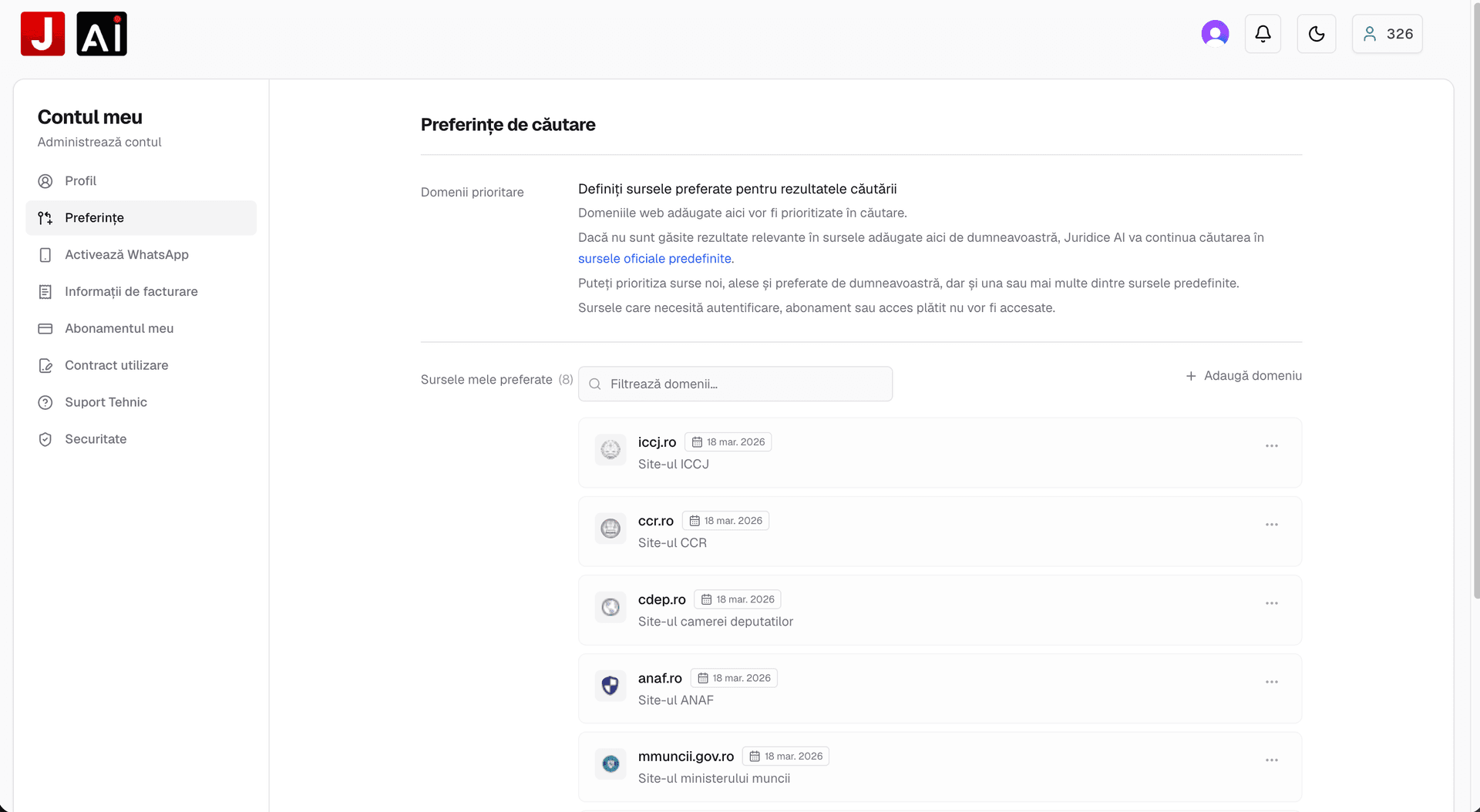This screenshot has height=812, width=1480.
Task: Click the Contract utilizare signature icon
Action: pos(45,365)
